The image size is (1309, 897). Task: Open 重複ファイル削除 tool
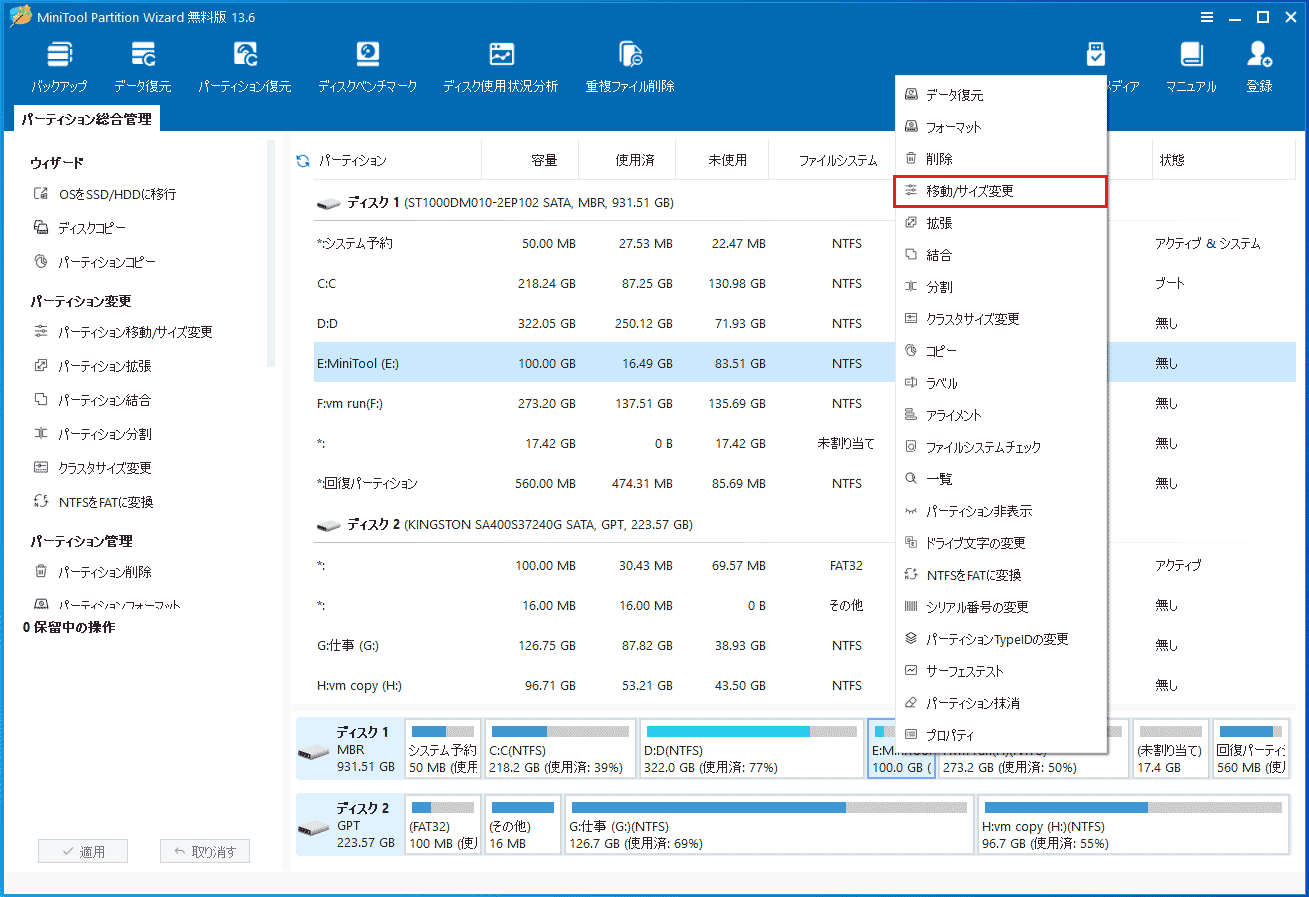point(630,67)
